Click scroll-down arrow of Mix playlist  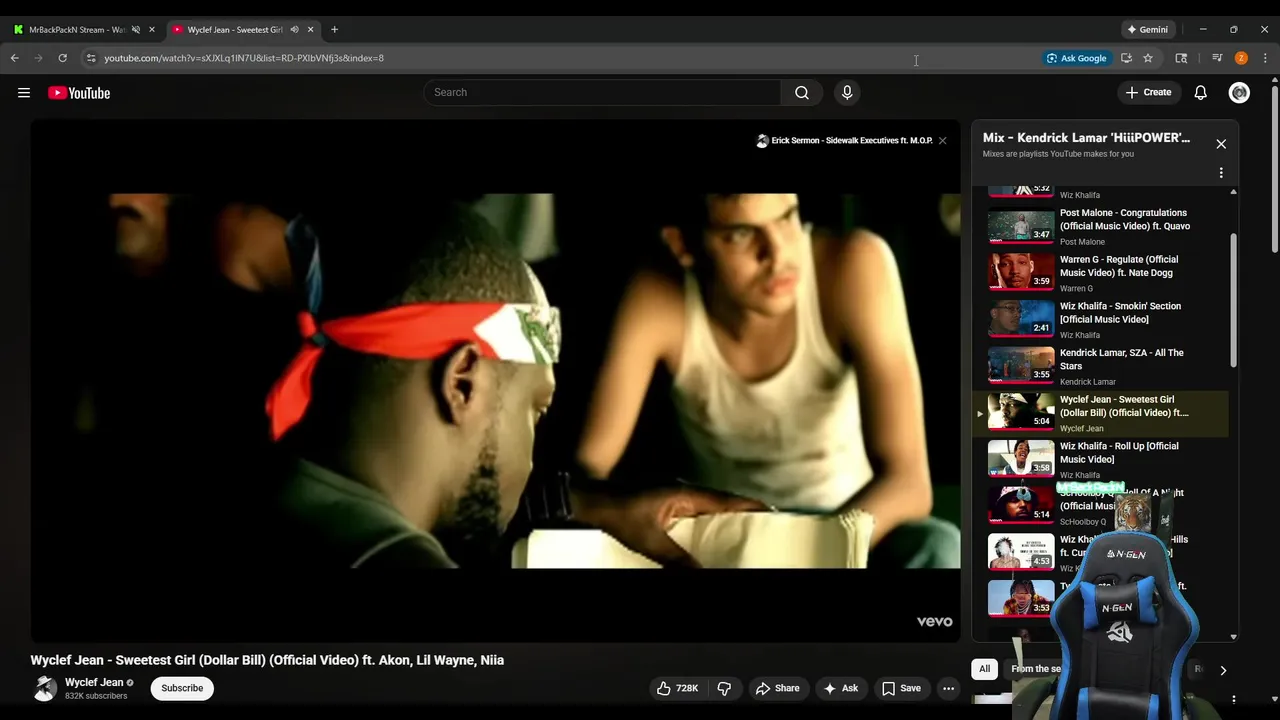1233,637
